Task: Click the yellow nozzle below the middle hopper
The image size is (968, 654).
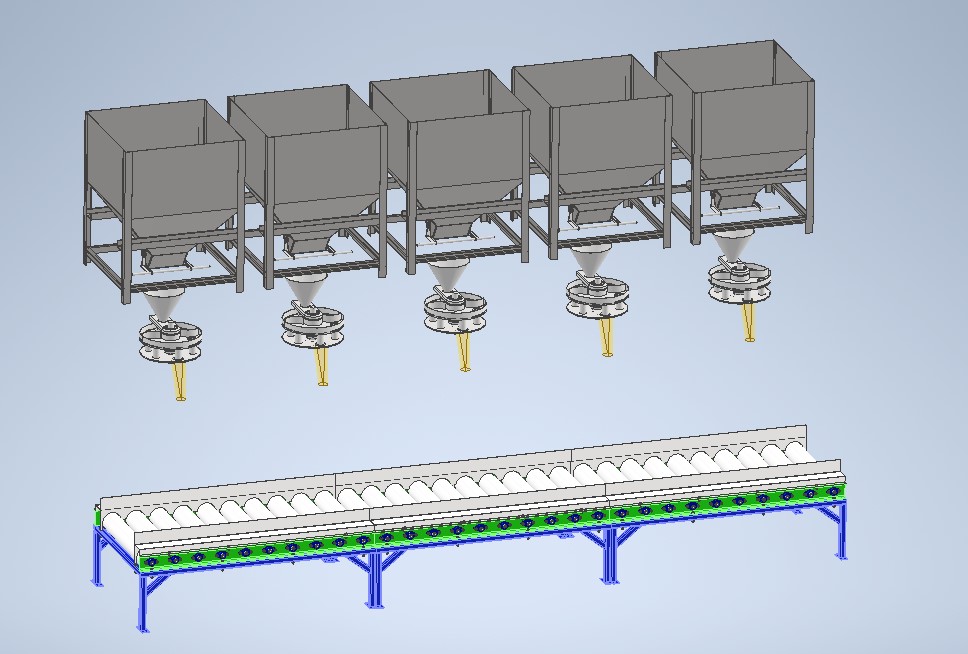Action: [x=464, y=353]
